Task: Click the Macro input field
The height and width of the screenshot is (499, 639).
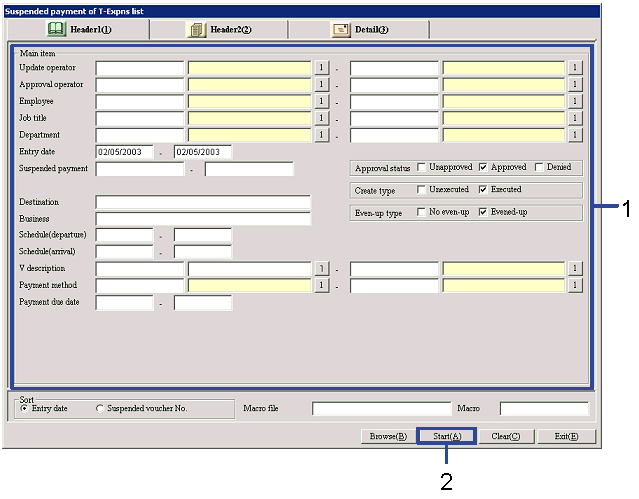Action: click(544, 408)
